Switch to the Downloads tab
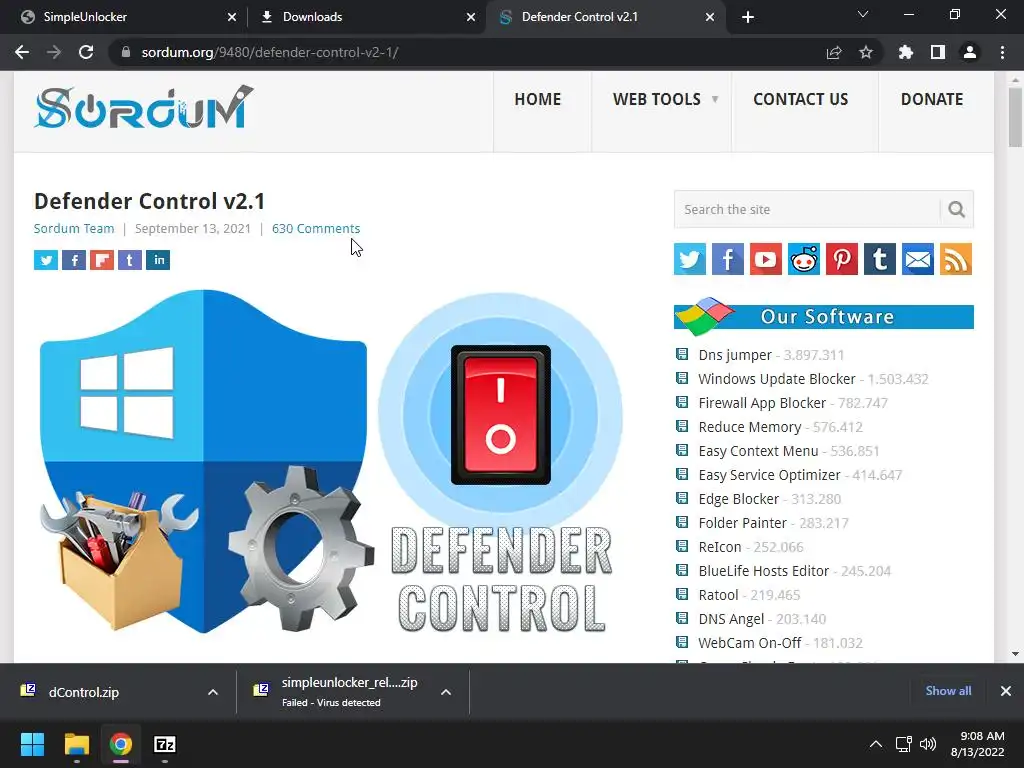1024x768 pixels. 367,17
